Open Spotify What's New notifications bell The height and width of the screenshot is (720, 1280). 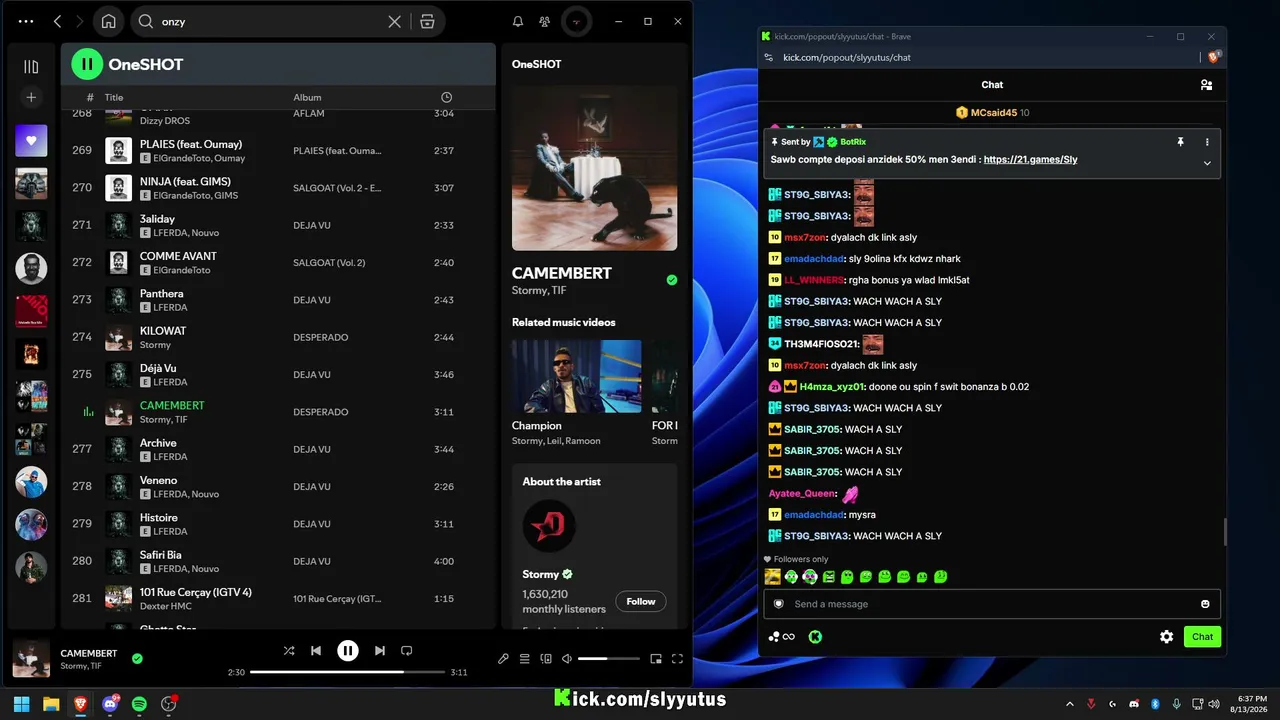click(518, 21)
